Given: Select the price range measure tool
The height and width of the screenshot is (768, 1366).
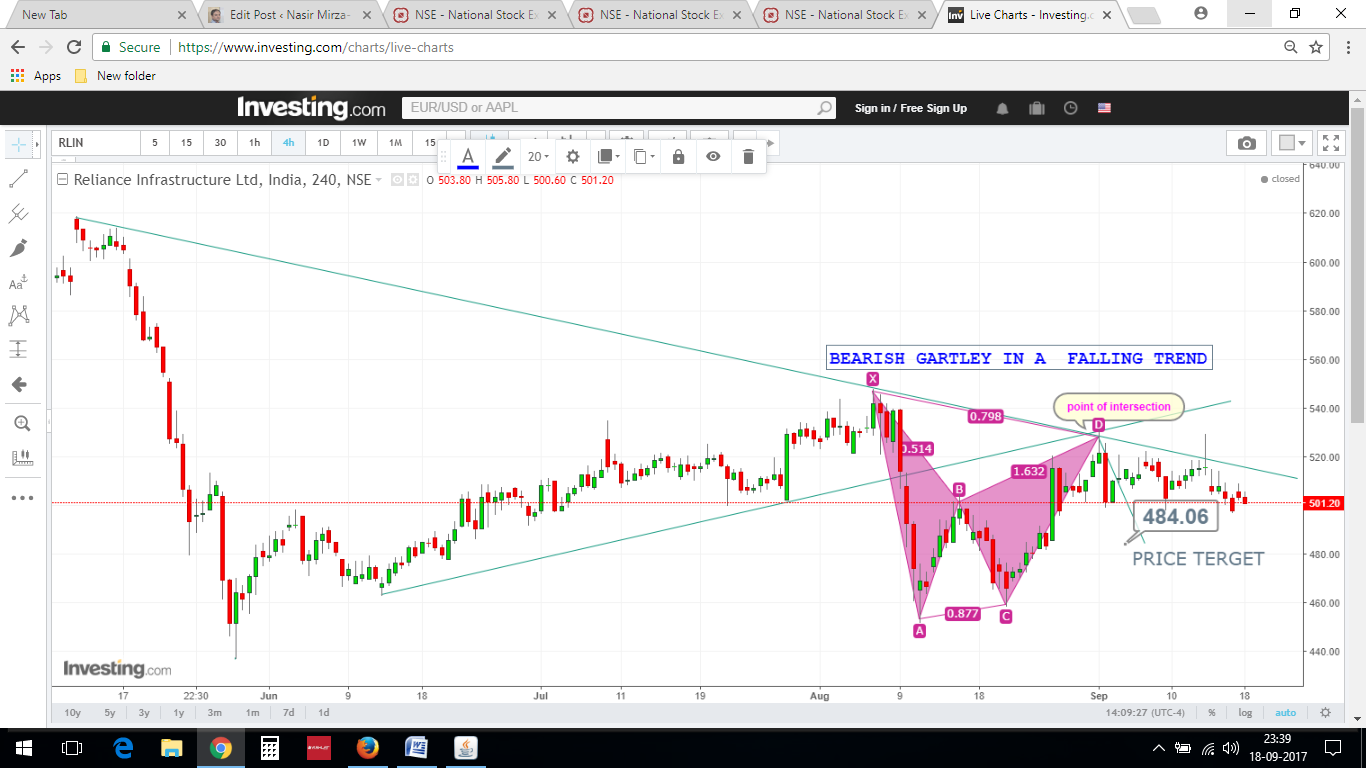Looking at the screenshot, I should (x=19, y=350).
